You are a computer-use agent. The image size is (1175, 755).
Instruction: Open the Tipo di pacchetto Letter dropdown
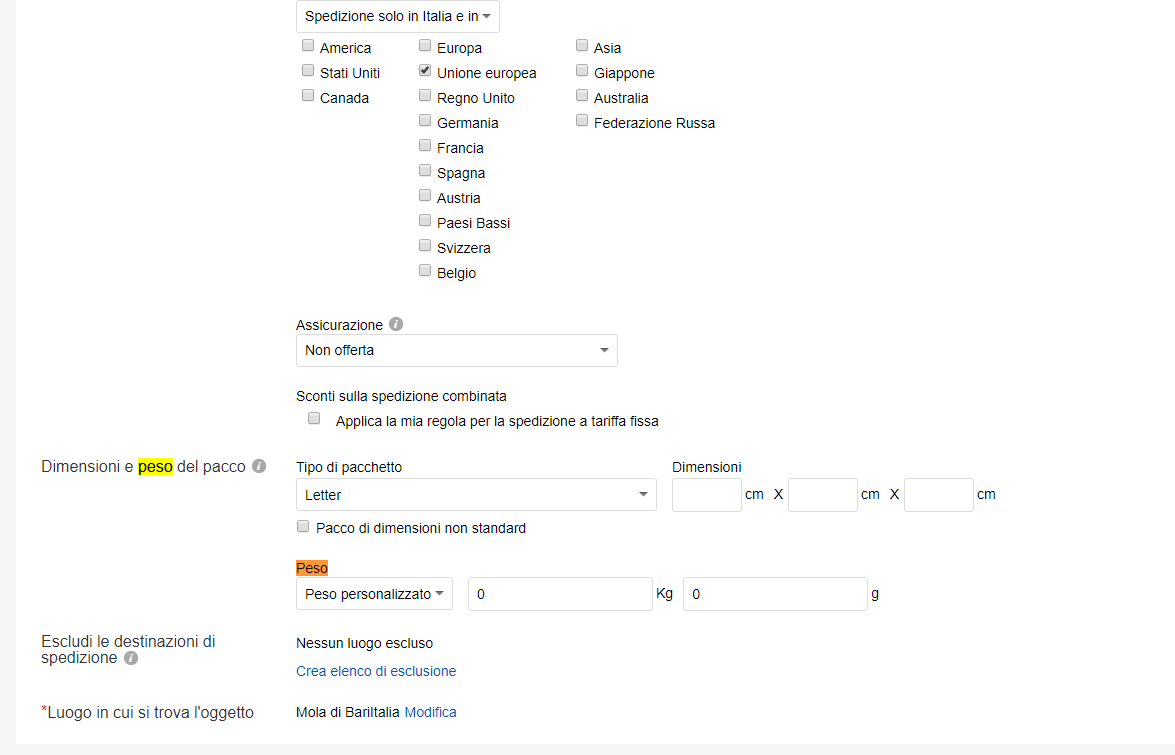click(x=476, y=495)
